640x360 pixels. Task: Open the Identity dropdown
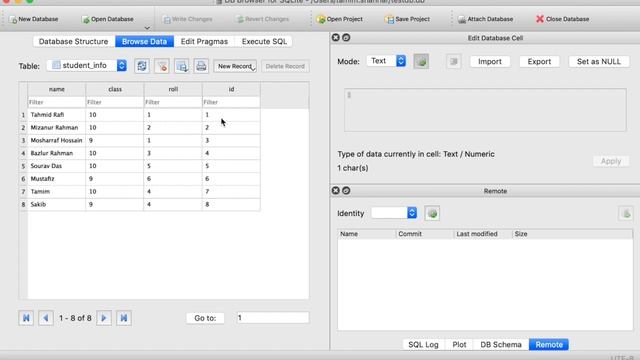[x=394, y=213]
